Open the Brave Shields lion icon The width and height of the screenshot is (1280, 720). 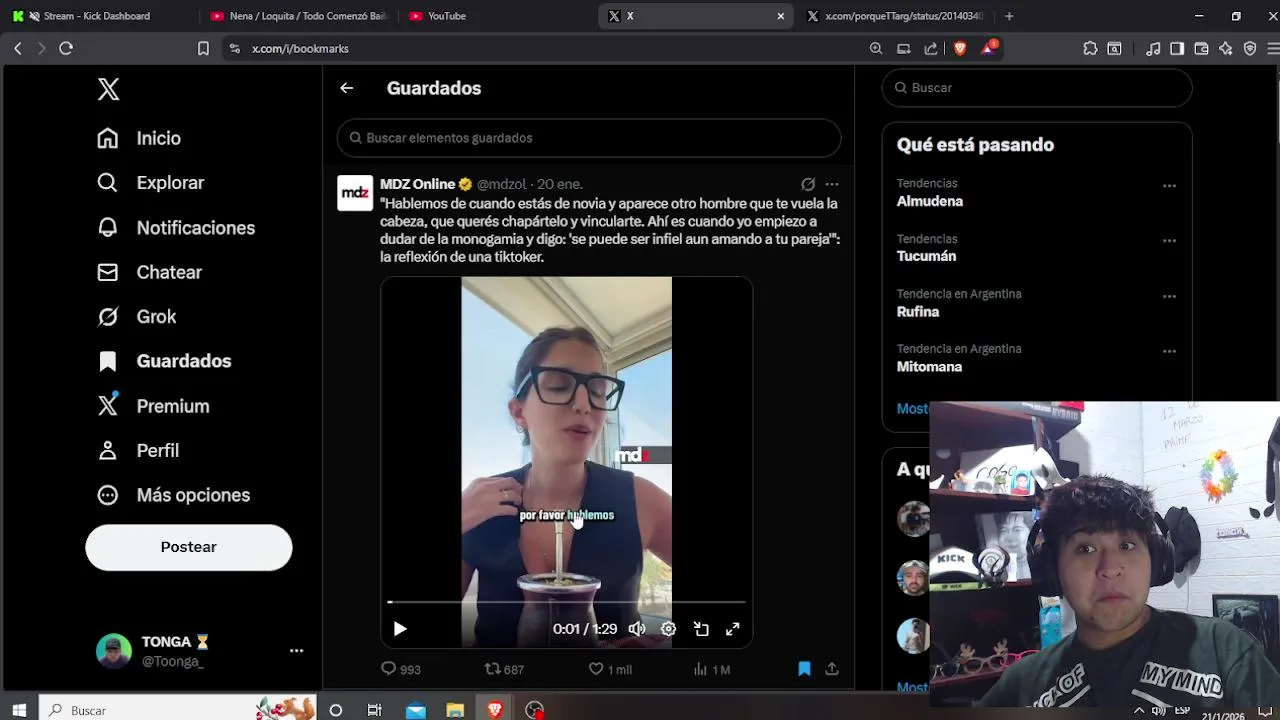point(960,48)
